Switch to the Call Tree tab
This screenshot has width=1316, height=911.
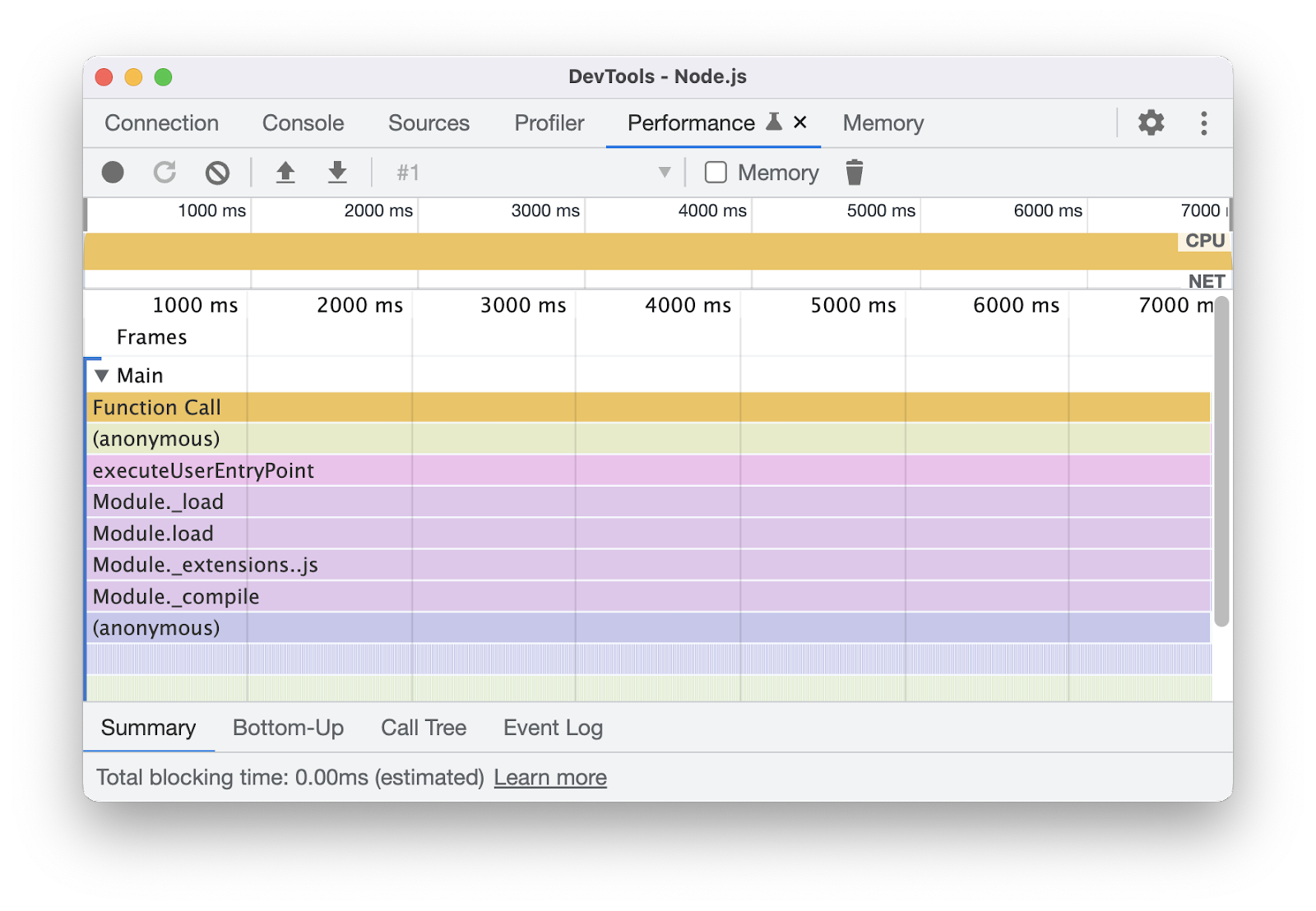(x=423, y=728)
